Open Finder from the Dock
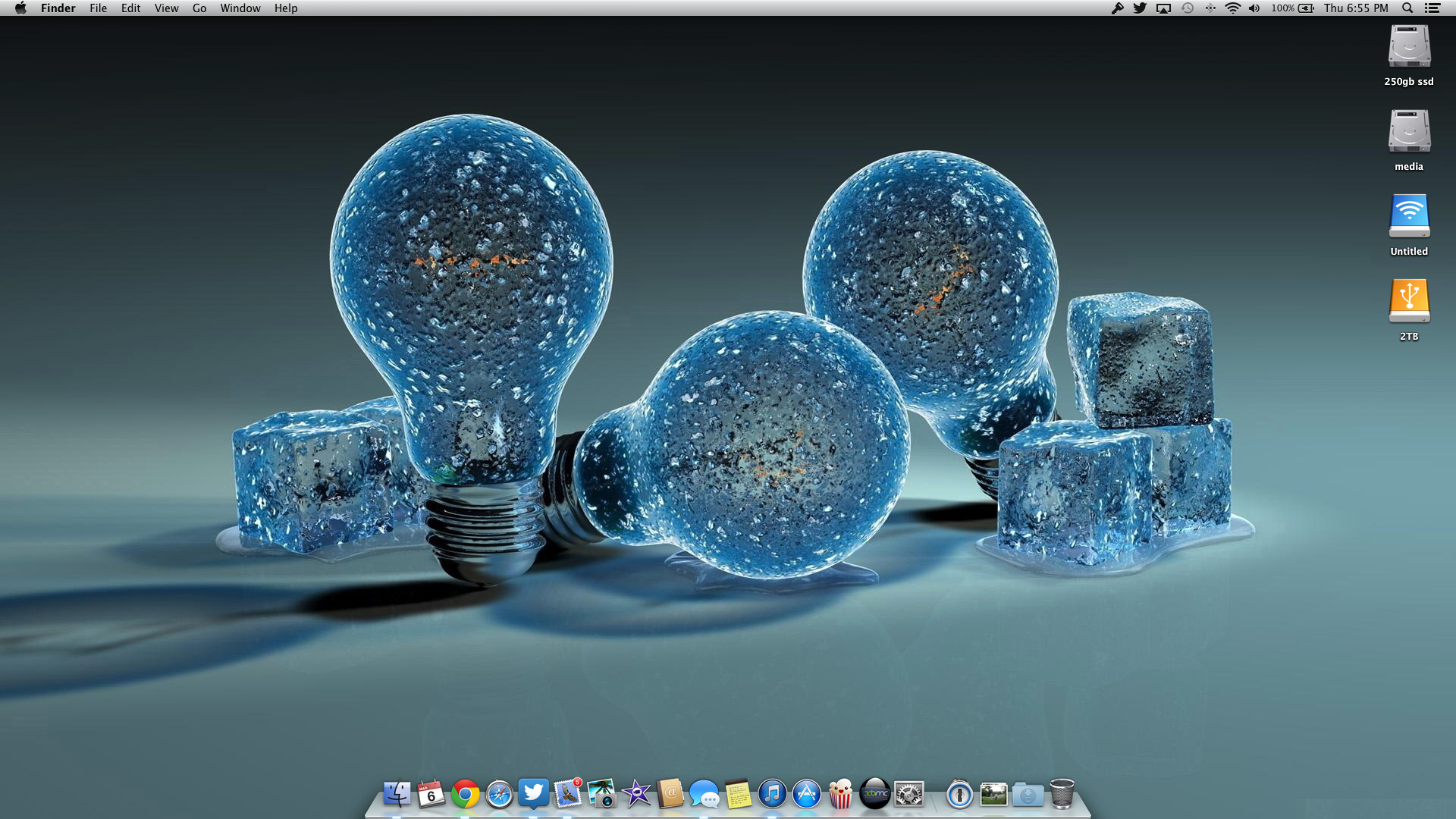1456x819 pixels. click(397, 794)
